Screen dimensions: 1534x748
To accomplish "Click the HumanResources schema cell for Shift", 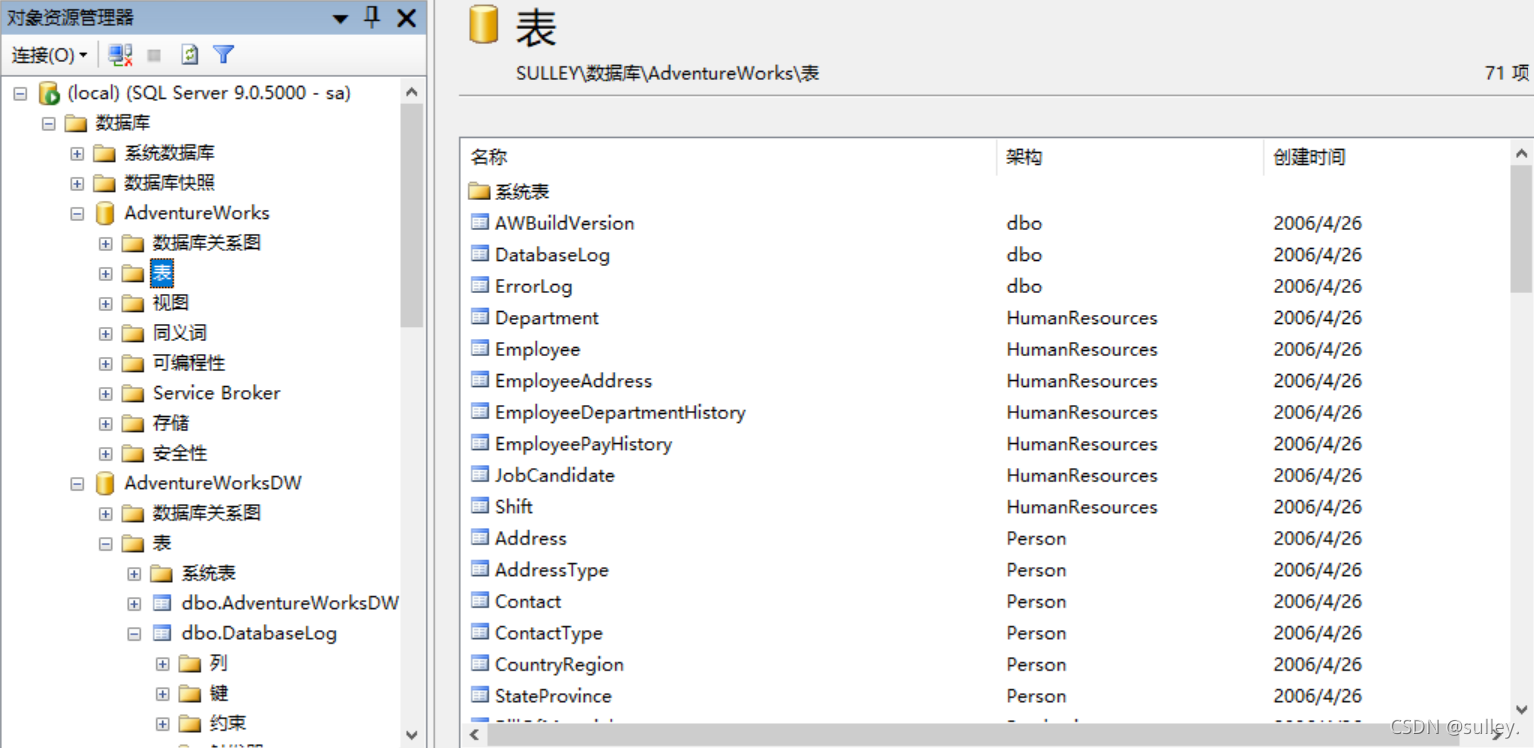I will [1082, 507].
